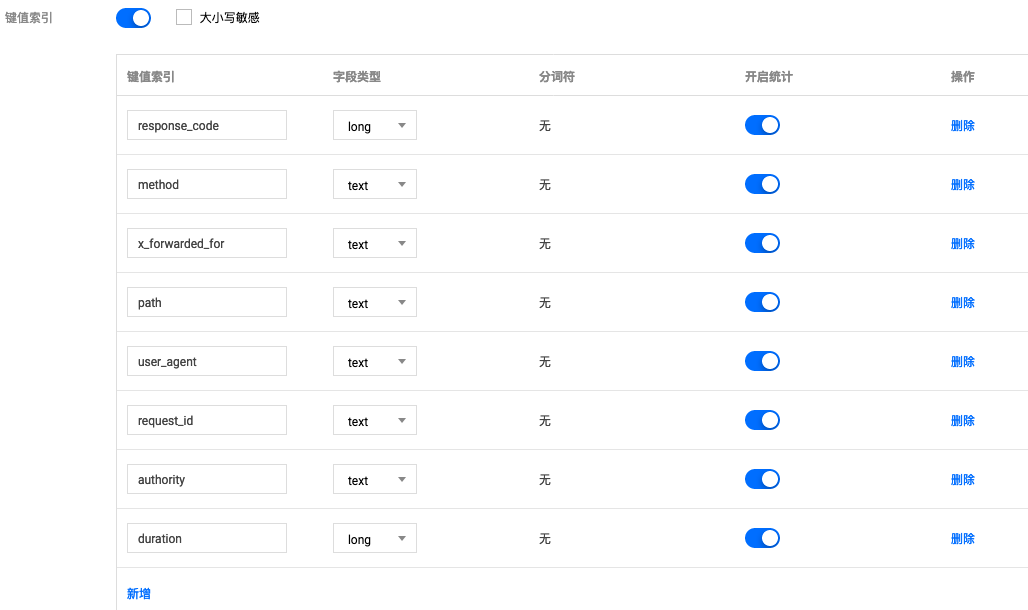Open field type dropdown for response_code
This screenshot has height=610, width=1028.
[x=375, y=125]
